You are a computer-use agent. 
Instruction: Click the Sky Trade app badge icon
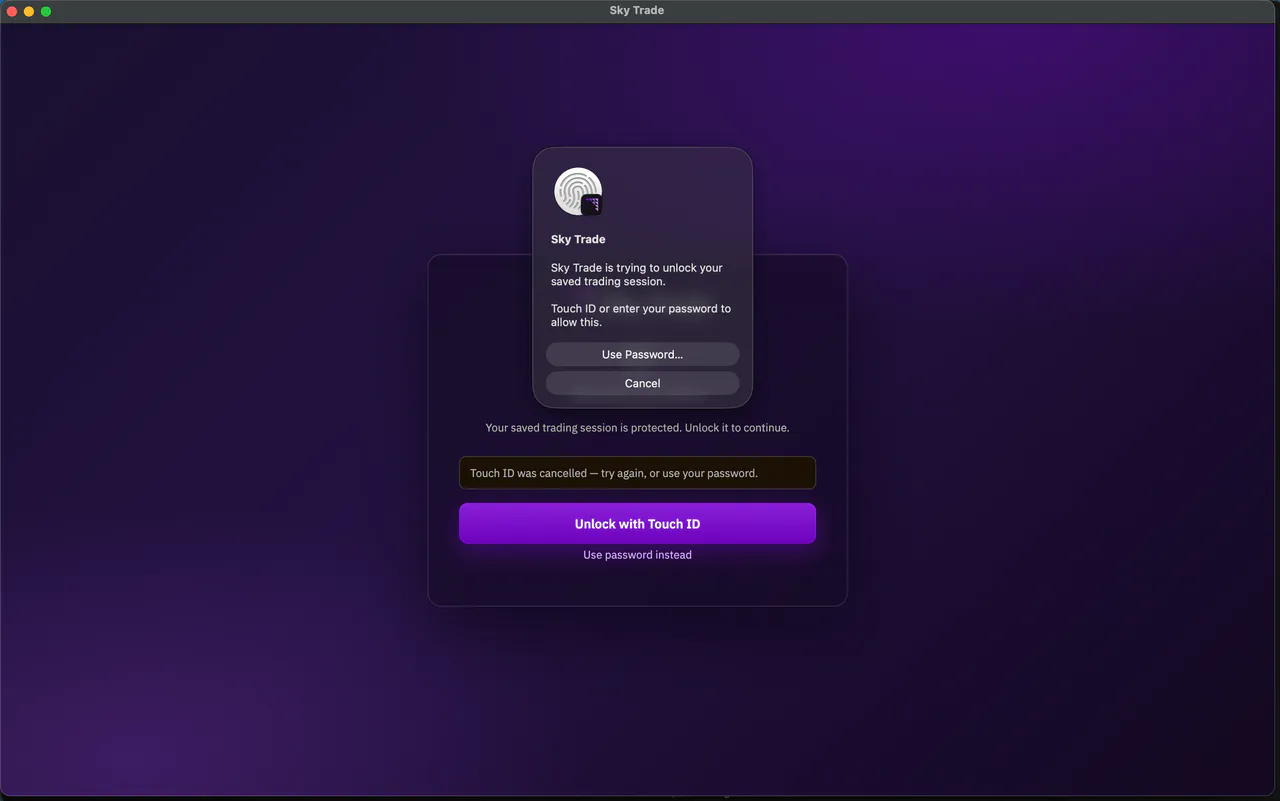point(592,205)
